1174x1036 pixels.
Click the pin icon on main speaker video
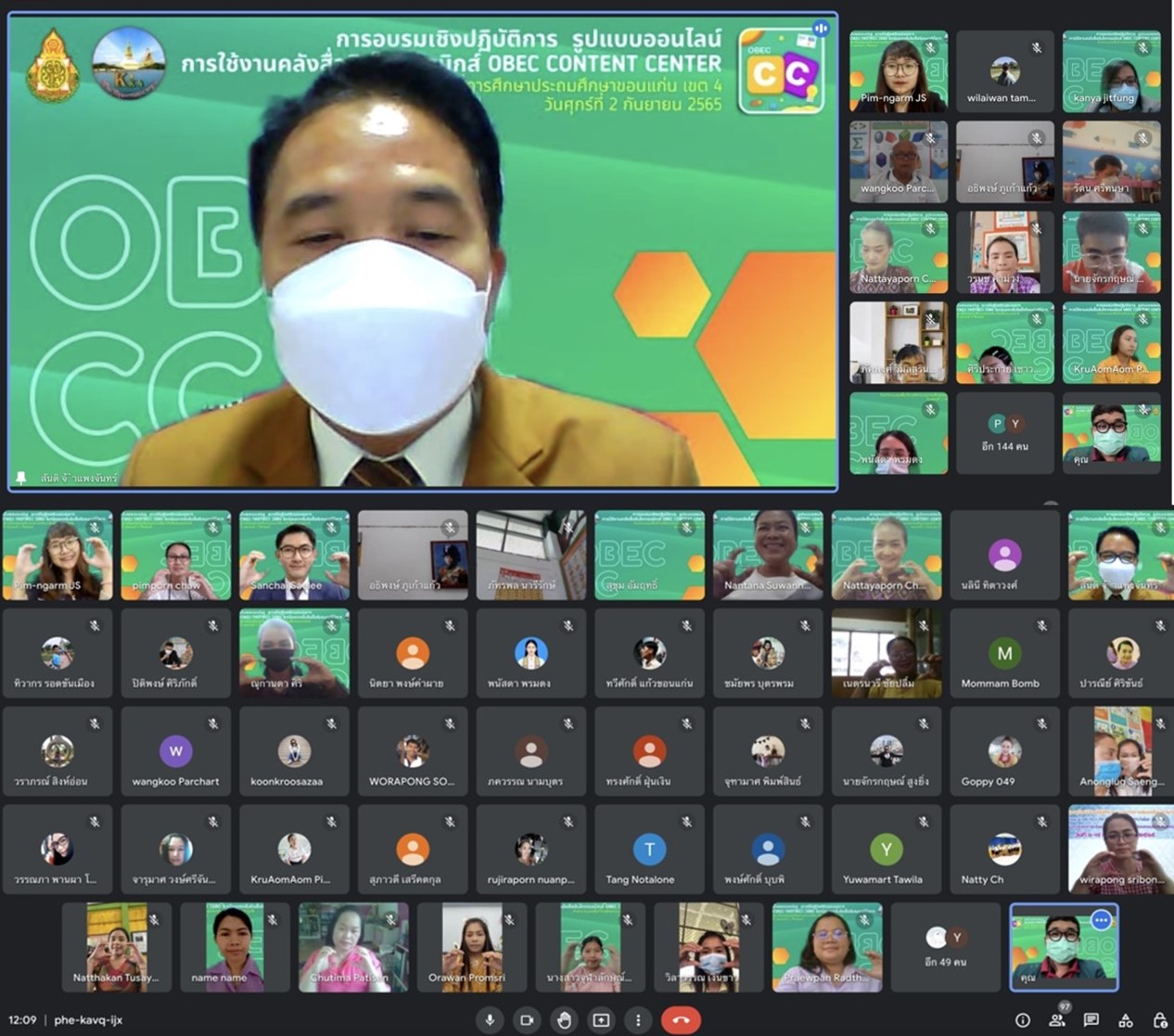click(x=21, y=478)
